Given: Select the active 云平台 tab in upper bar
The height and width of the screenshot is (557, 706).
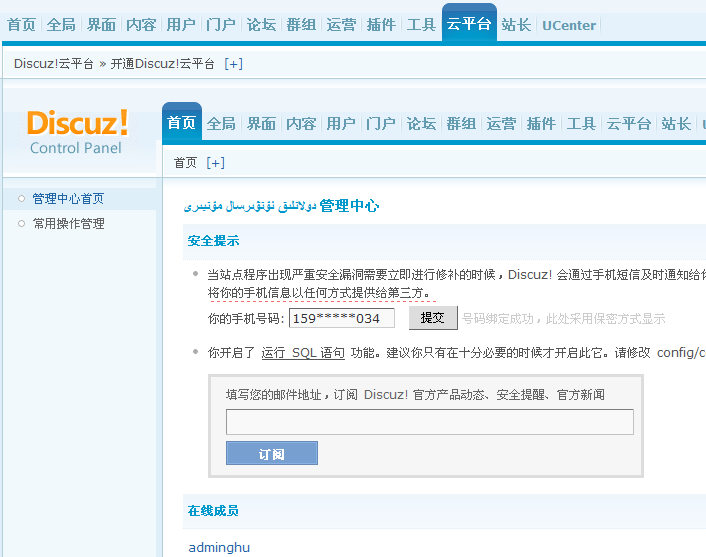Looking at the screenshot, I should point(469,23).
